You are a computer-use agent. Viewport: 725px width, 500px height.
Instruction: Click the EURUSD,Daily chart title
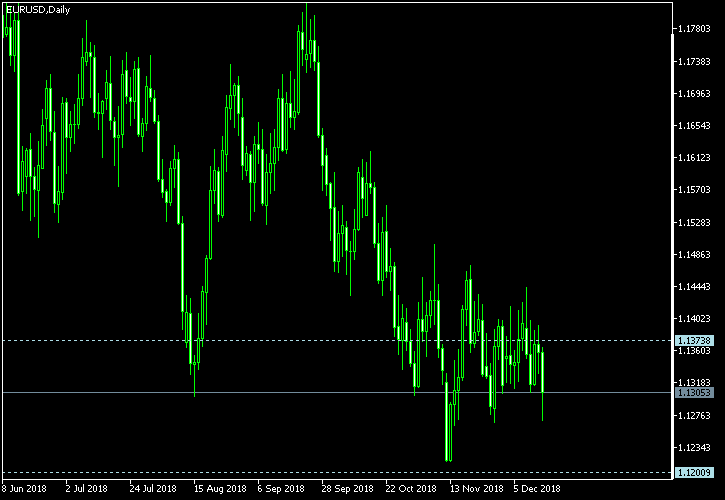pos(38,10)
